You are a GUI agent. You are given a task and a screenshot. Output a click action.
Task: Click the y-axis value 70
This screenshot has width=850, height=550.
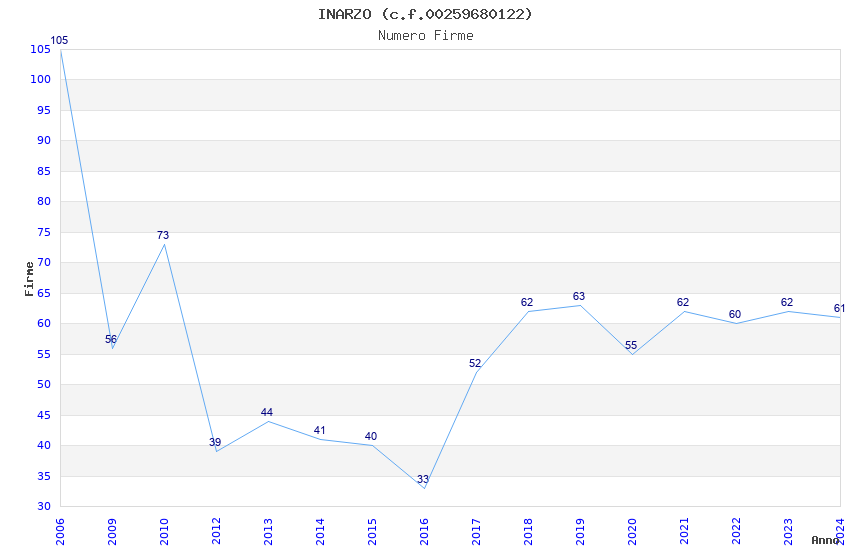(x=43, y=262)
